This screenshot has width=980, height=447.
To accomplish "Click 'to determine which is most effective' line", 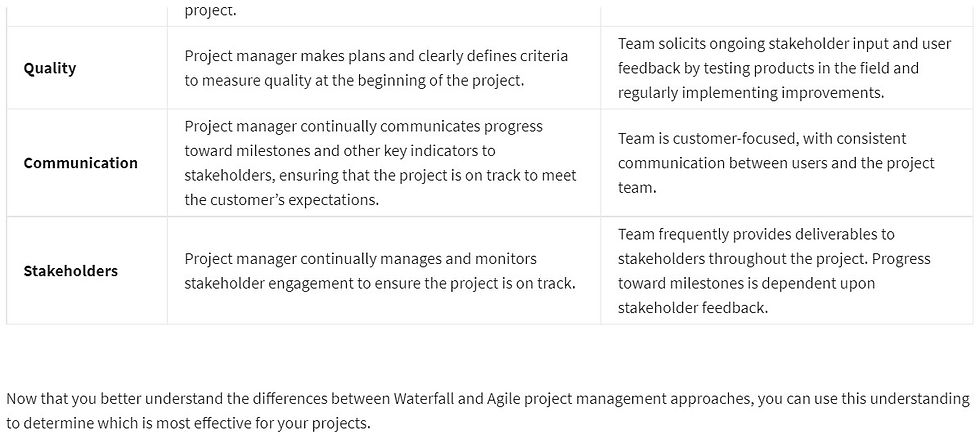I will tap(188, 423).
